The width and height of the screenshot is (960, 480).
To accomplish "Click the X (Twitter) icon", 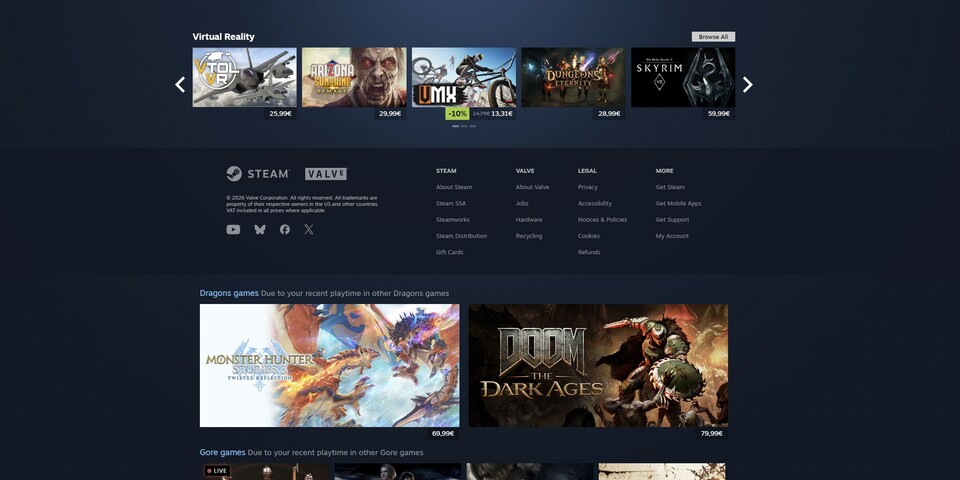I will click(309, 229).
